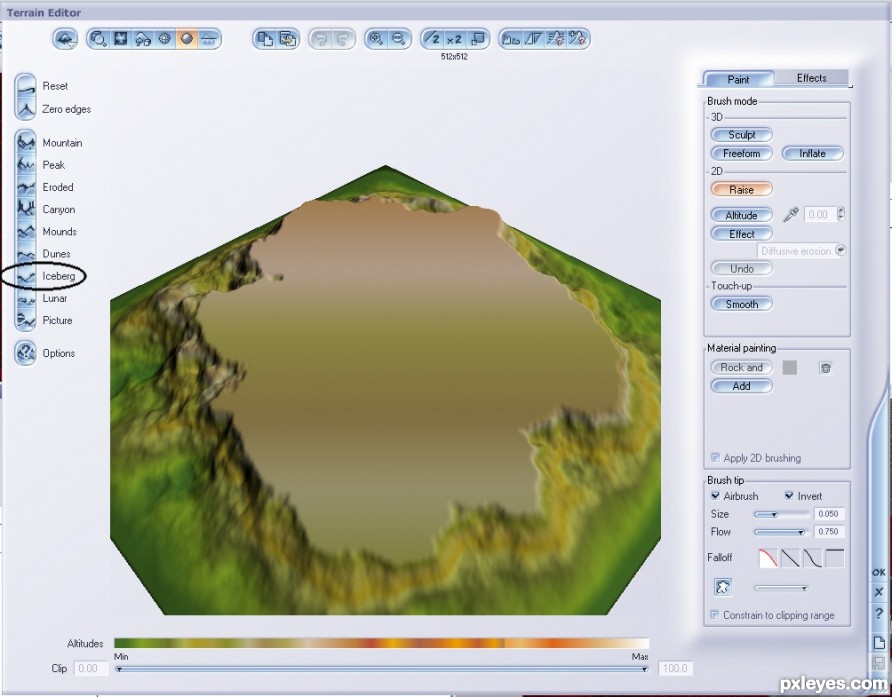Apply the Eroded terrain preset icon
This screenshot has width=892, height=697.
26,187
